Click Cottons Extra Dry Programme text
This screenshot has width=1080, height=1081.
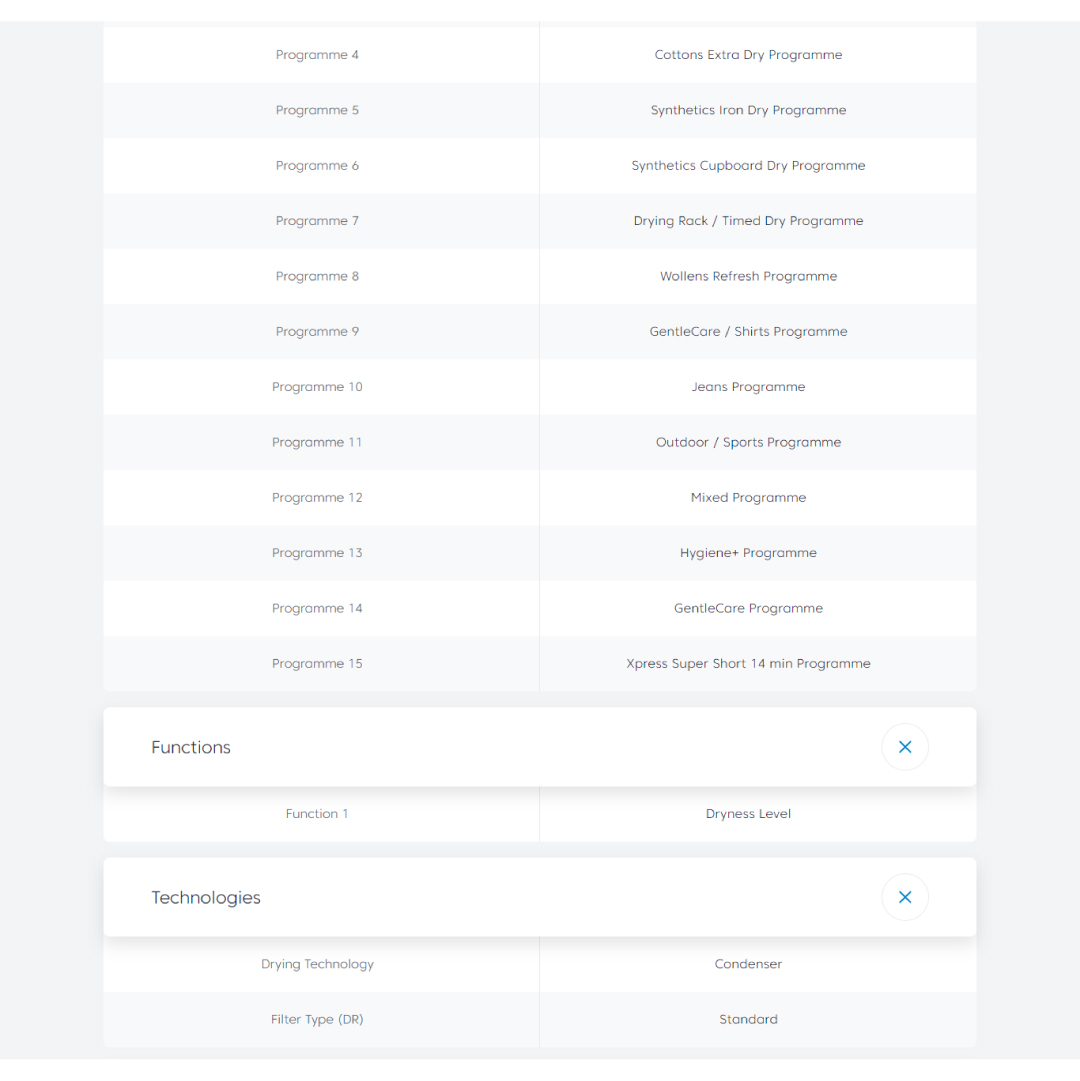(748, 55)
